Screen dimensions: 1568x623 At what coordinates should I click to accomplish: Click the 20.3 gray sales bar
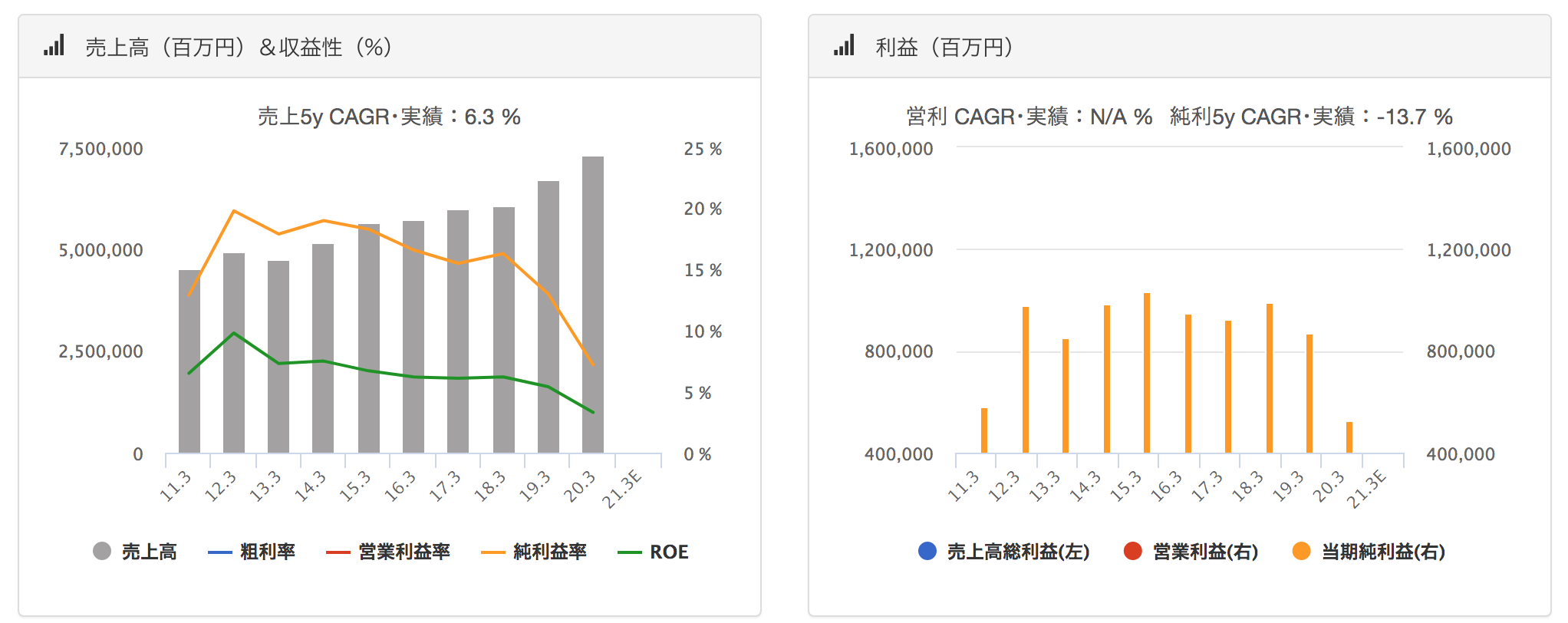pyautogui.click(x=593, y=307)
